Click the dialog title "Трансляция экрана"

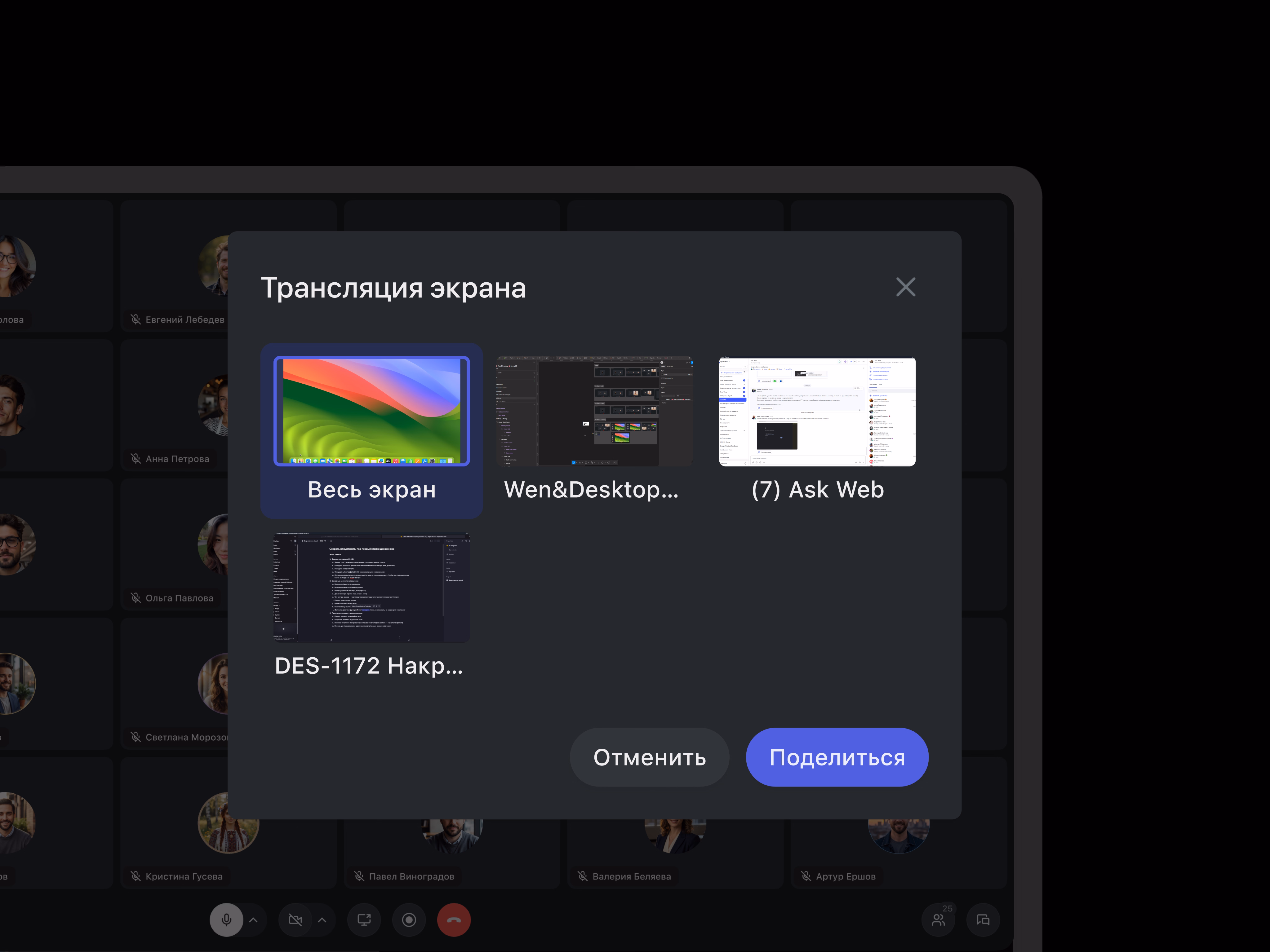pyautogui.click(x=393, y=288)
